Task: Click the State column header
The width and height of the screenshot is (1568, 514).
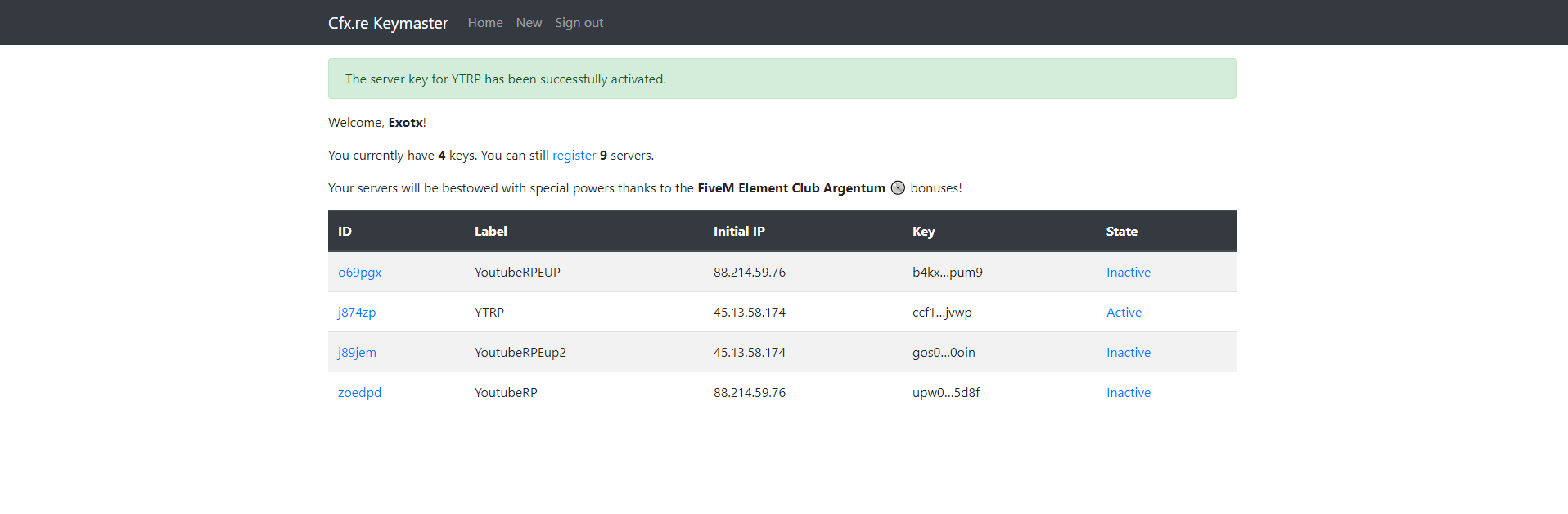Action: 1121,232
